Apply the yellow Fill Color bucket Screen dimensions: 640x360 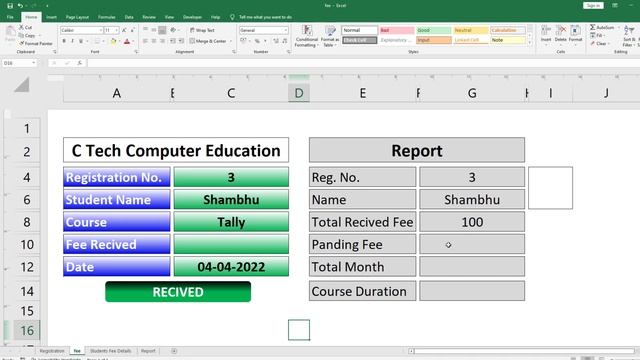(x=113, y=41)
